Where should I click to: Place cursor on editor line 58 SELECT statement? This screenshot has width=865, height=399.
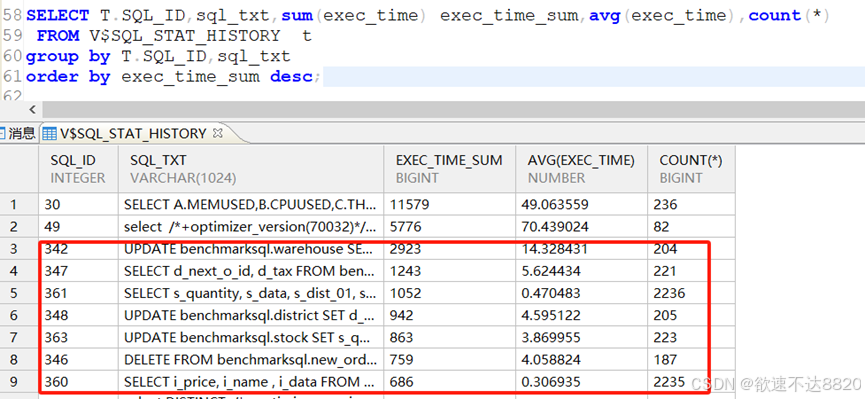tap(428, 15)
